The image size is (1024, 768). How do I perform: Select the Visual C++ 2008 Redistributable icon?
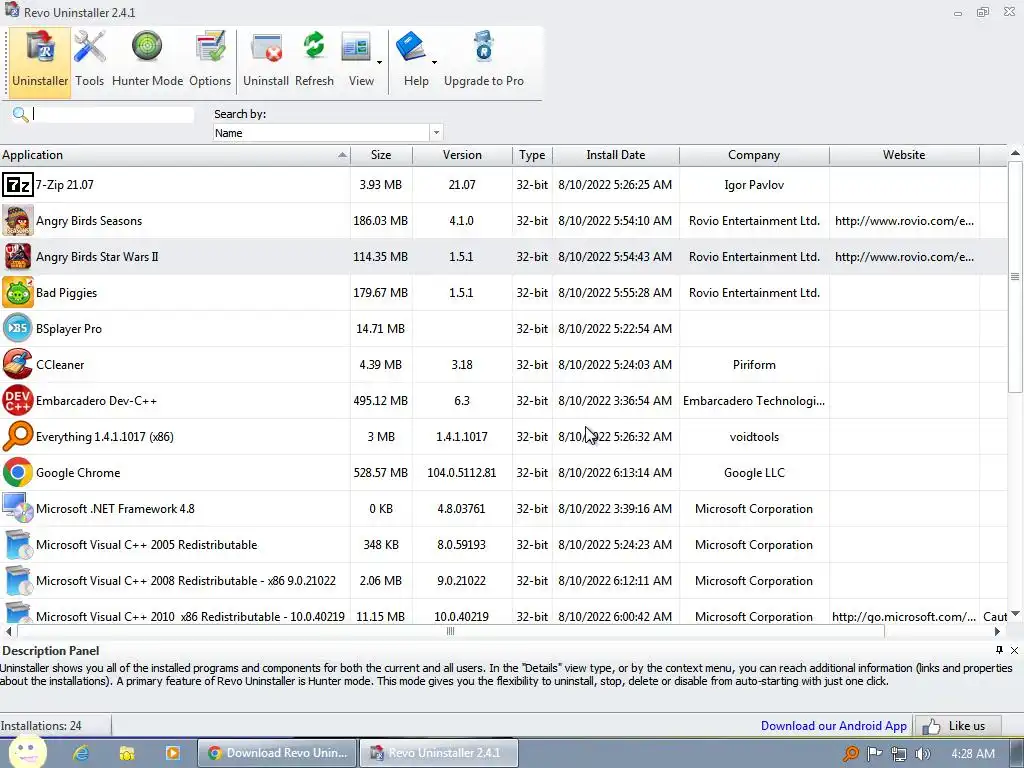(18, 580)
